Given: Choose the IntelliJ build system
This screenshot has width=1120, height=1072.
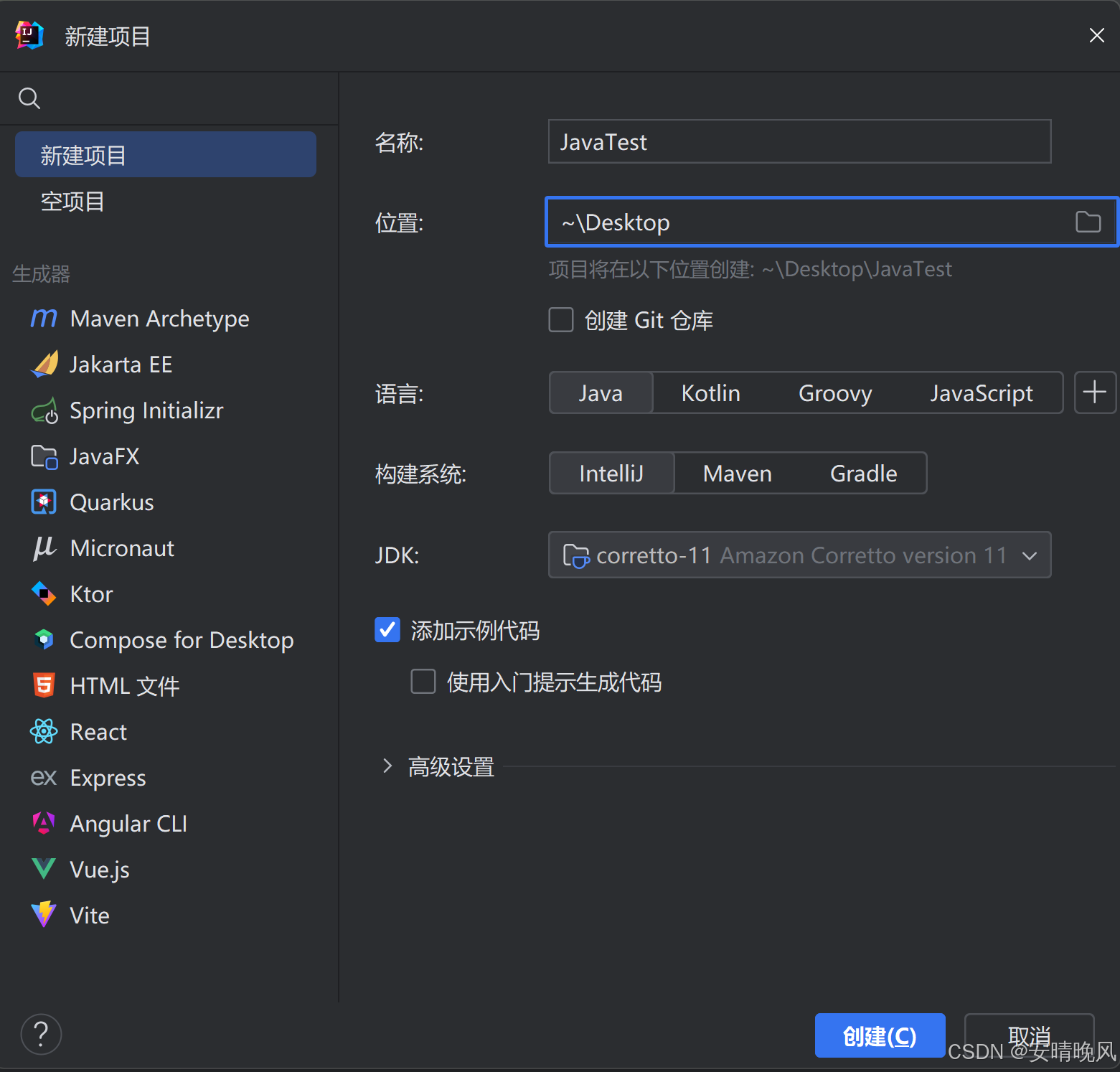Looking at the screenshot, I should pos(612,473).
